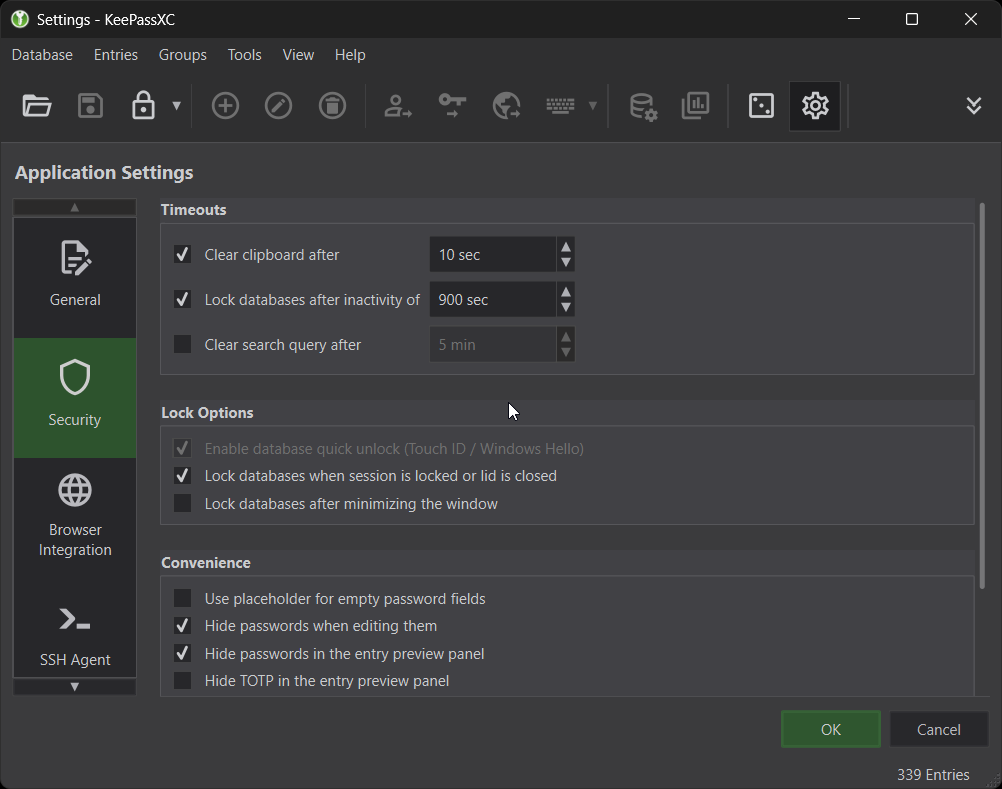Select the Security settings category
The height and width of the screenshot is (789, 1002).
[75, 397]
